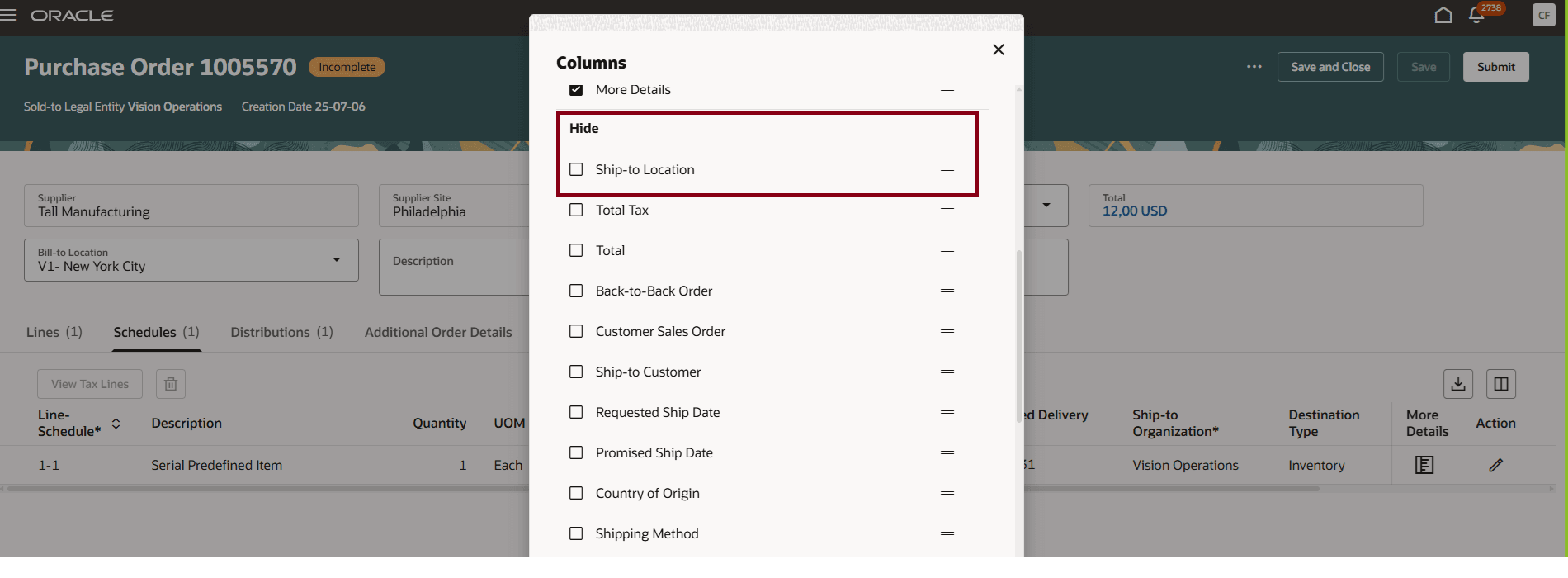
Task: Enable the Total Tax column checkbox
Action: [576, 210]
